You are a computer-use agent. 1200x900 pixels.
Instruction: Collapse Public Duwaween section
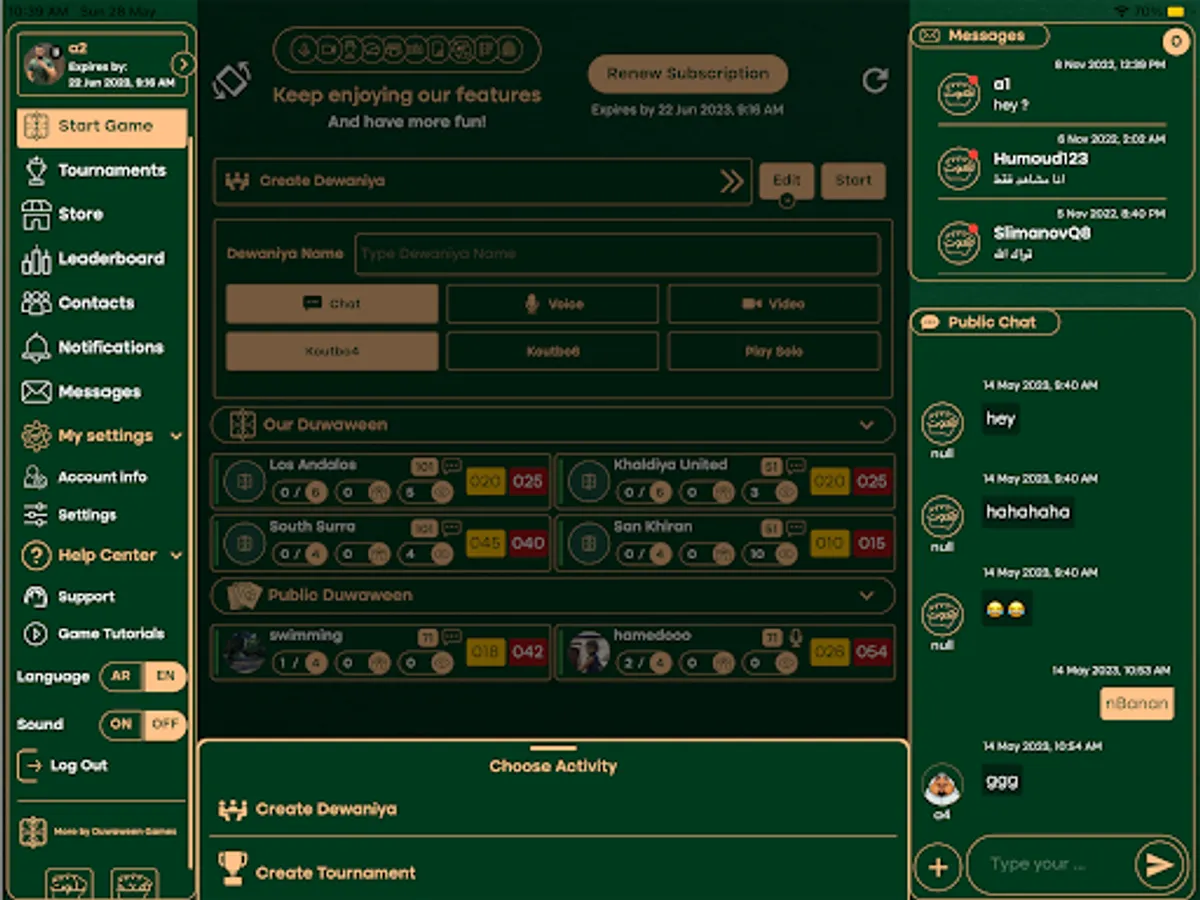(x=867, y=595)
